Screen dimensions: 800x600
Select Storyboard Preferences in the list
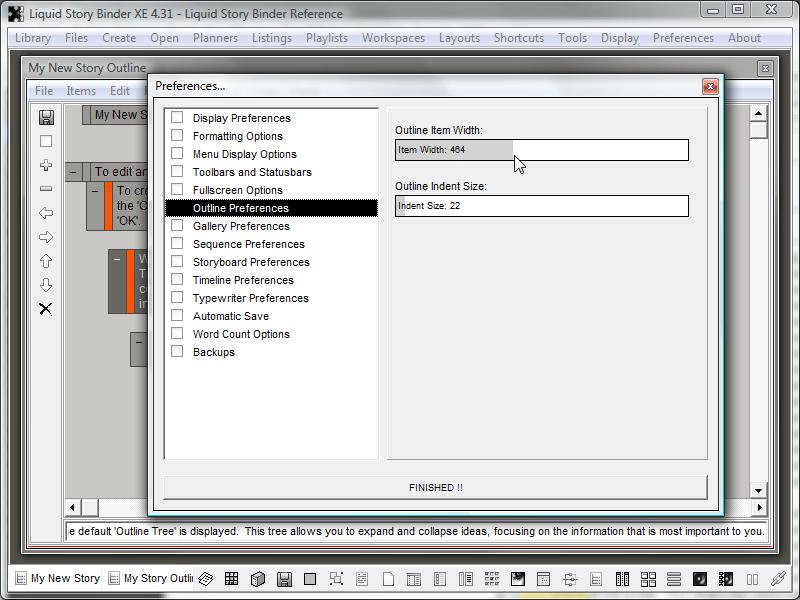[250, 262]
